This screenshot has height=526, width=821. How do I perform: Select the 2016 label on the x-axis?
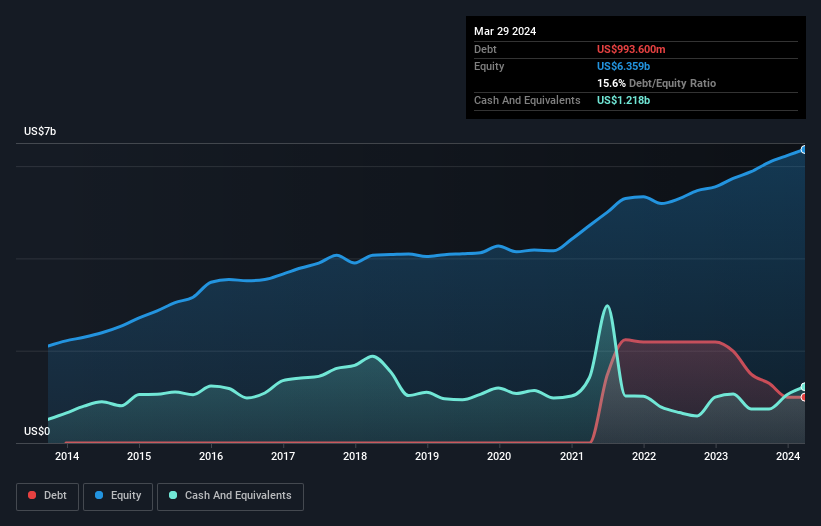click(x=211, y=456)
